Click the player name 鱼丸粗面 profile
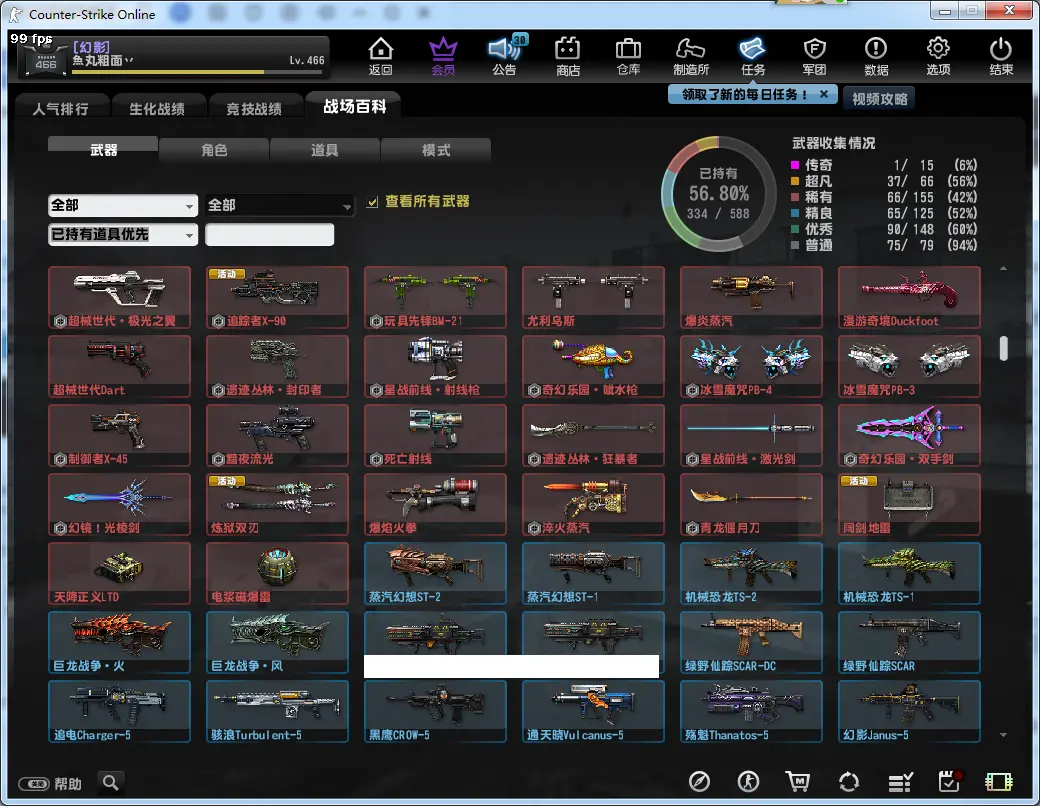 click(x=102, y=60)
